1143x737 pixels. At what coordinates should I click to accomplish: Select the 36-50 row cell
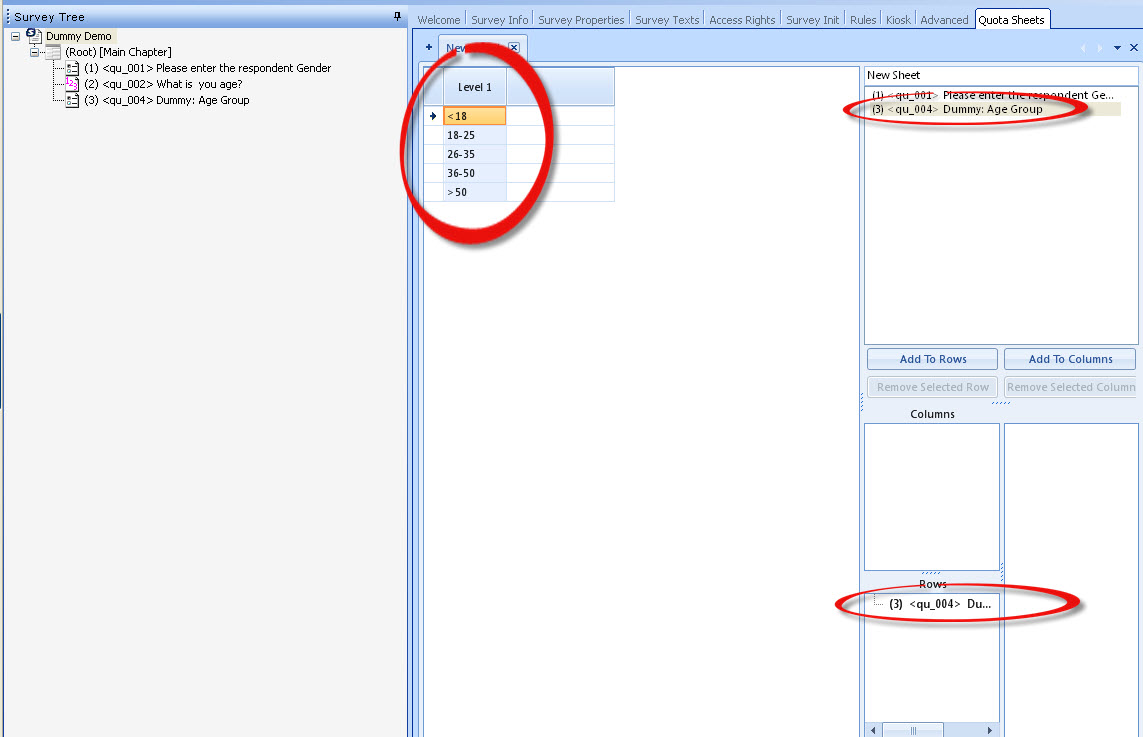click(x=475, y=173)
